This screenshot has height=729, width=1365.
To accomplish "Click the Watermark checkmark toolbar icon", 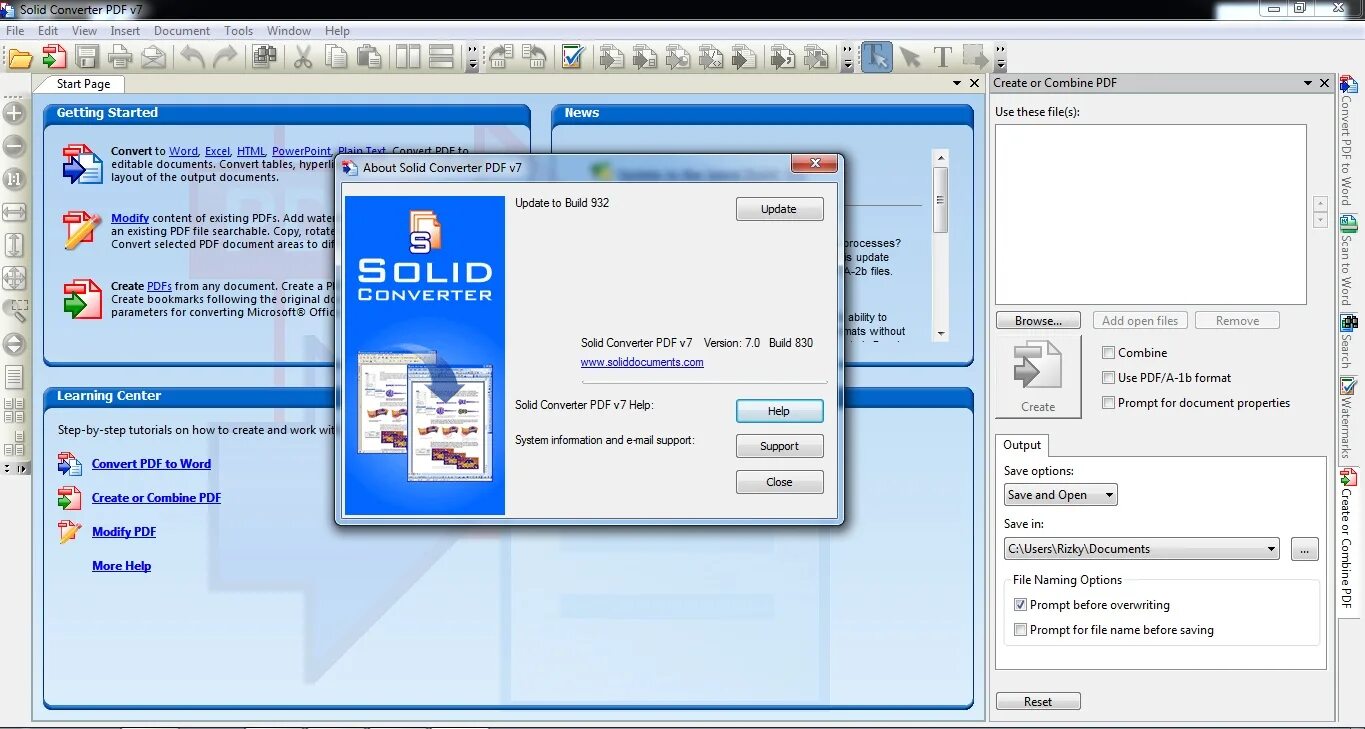I will point(572,57).
